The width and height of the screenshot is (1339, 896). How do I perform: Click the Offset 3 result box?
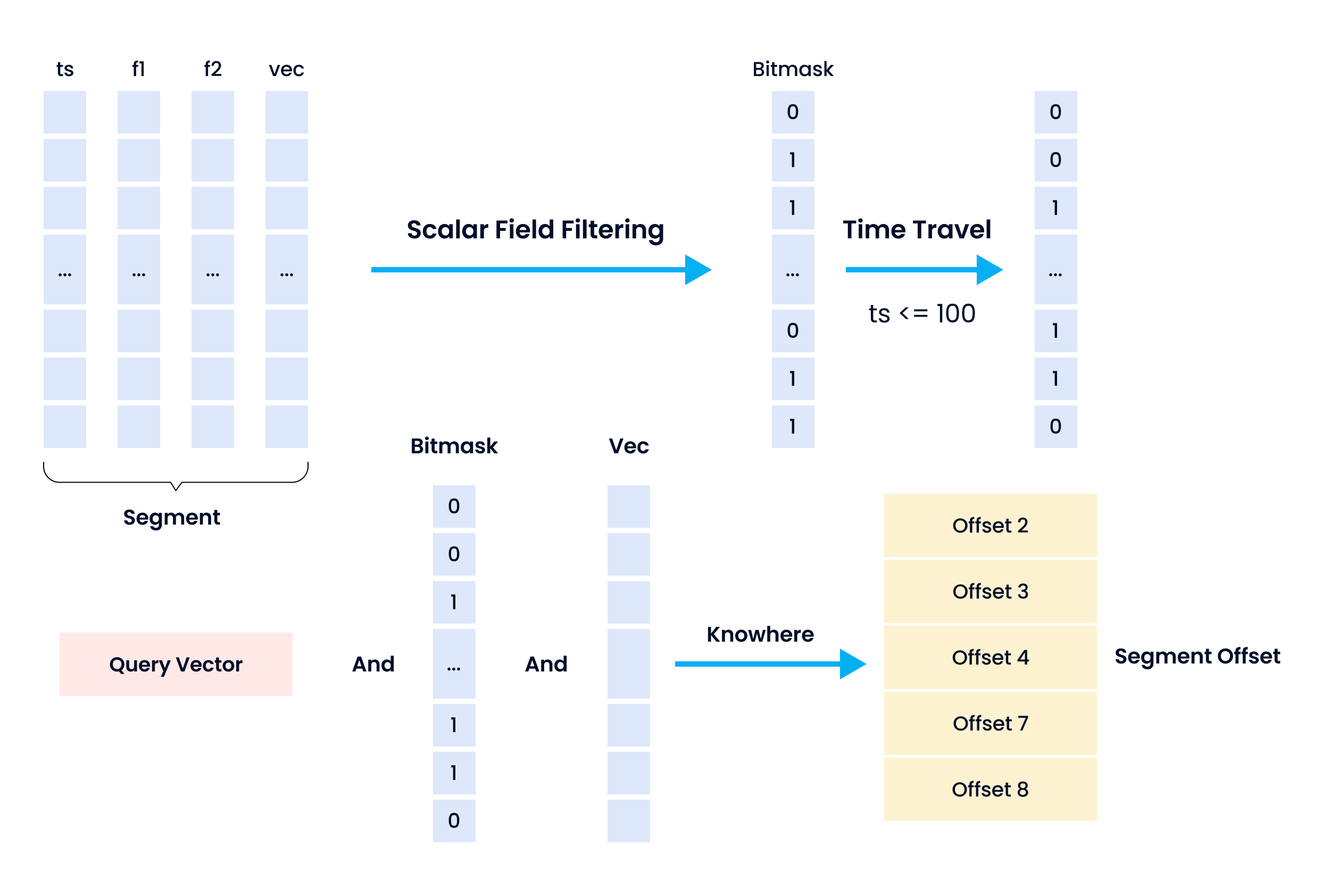pyautogui.click(x=989, y=592)
